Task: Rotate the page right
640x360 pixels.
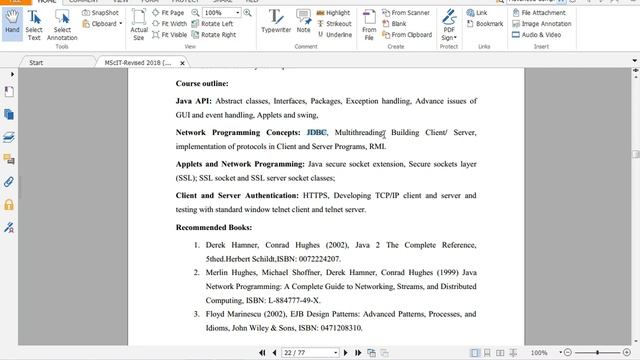Action: coord(214,35)
